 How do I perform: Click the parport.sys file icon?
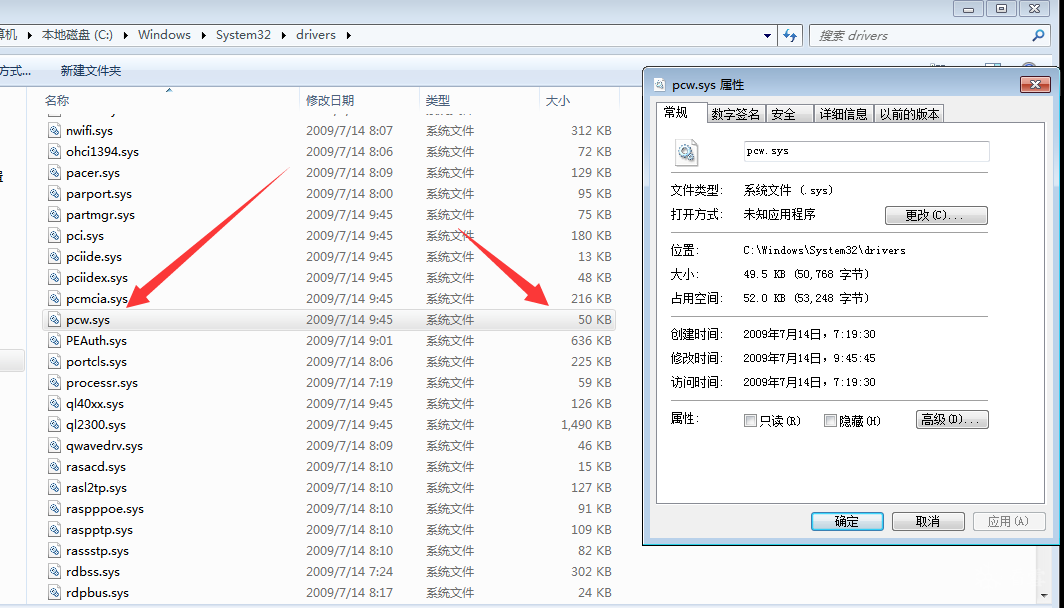[54, 193]
